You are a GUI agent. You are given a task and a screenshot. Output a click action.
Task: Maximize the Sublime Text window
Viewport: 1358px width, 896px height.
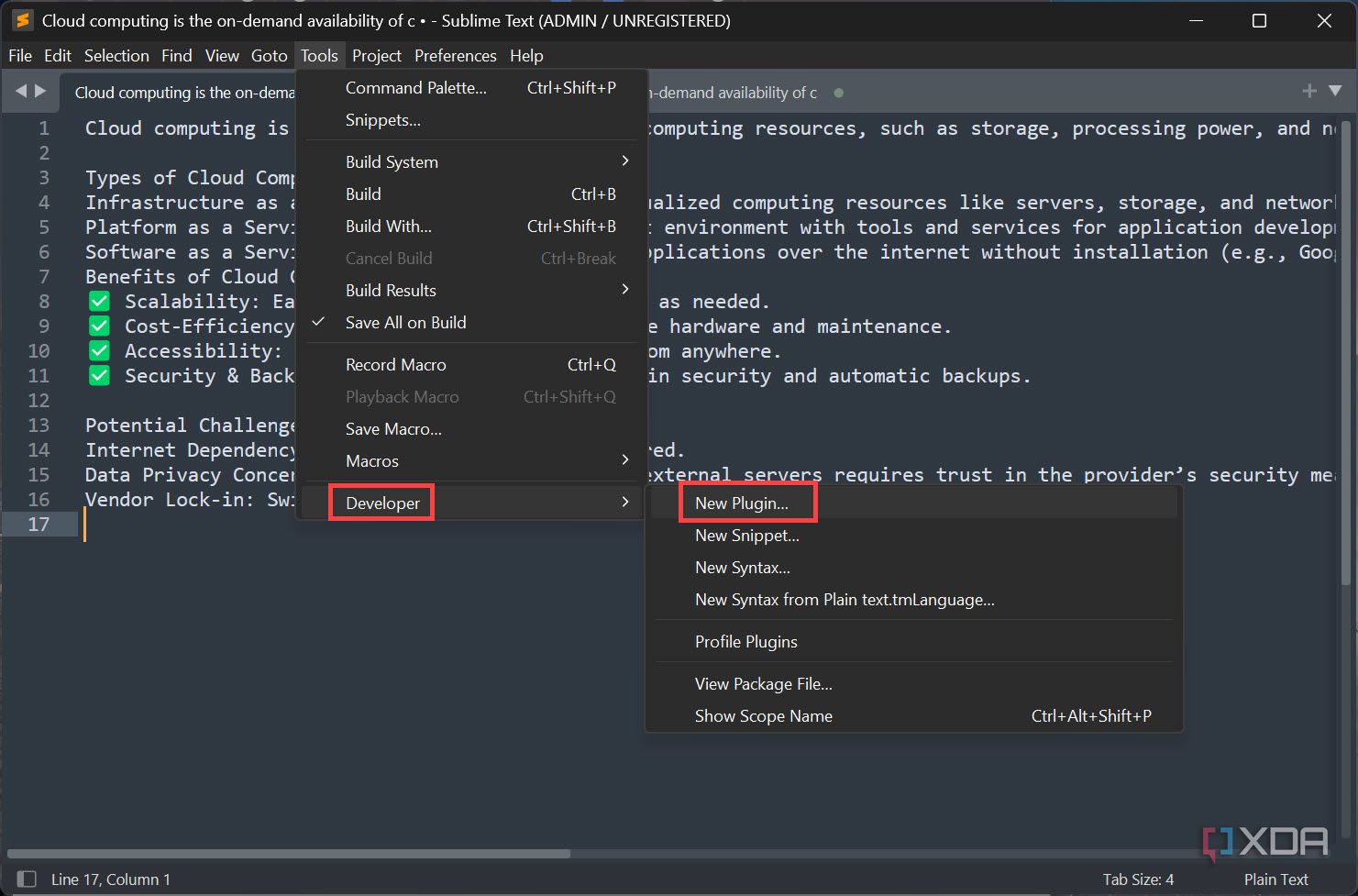(x=1259, y=20)
